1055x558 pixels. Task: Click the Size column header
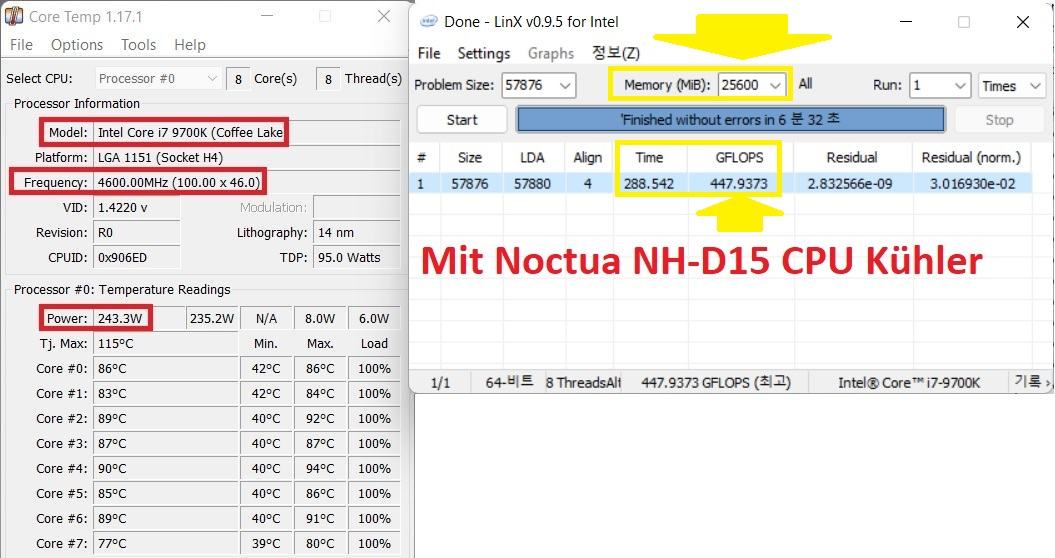(470, 158)
